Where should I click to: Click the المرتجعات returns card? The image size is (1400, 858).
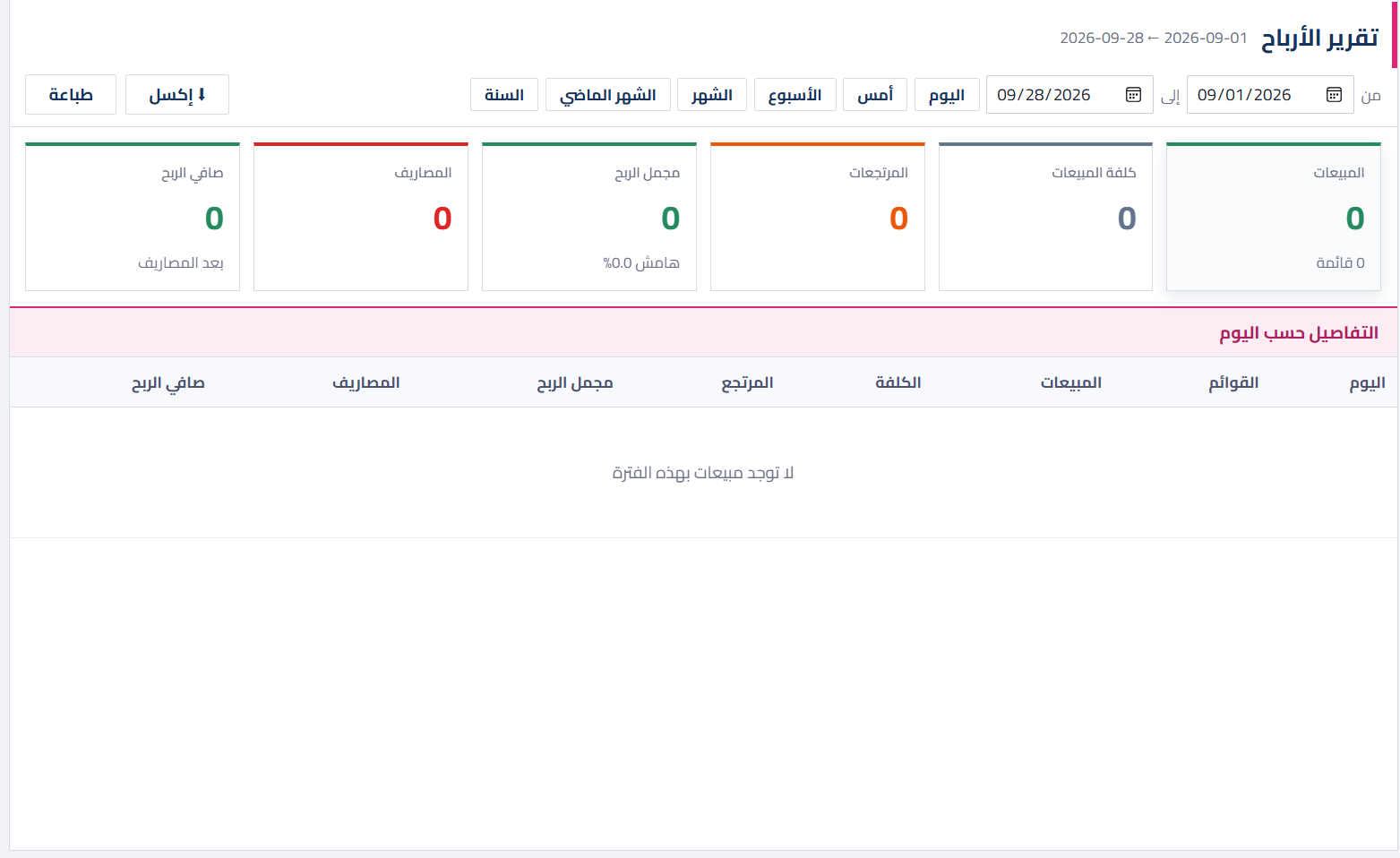pyautogui.click(x=818, y=217)
